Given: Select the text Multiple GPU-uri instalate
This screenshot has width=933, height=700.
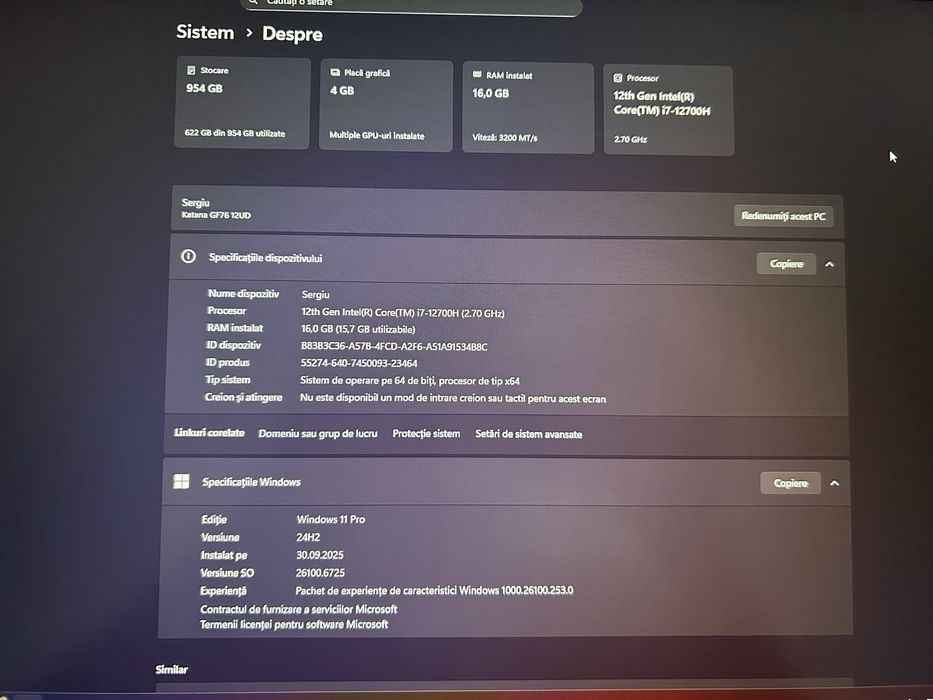Looking at the screenshot, I should (x=377, y=135).
